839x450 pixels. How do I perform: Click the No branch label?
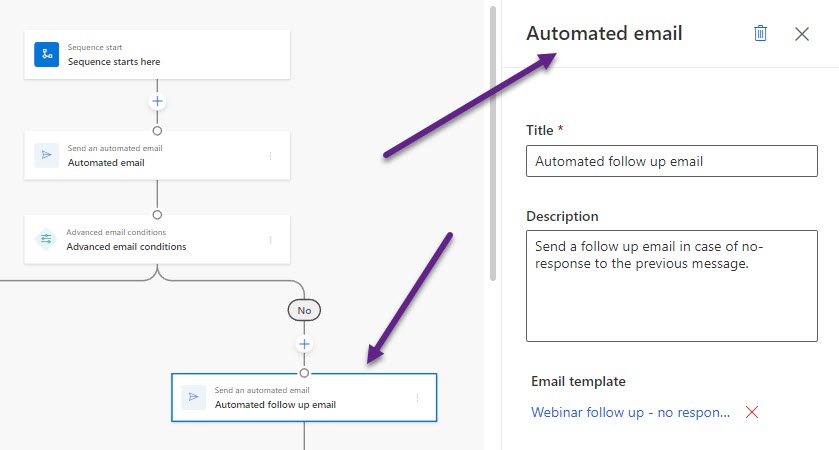304,311
